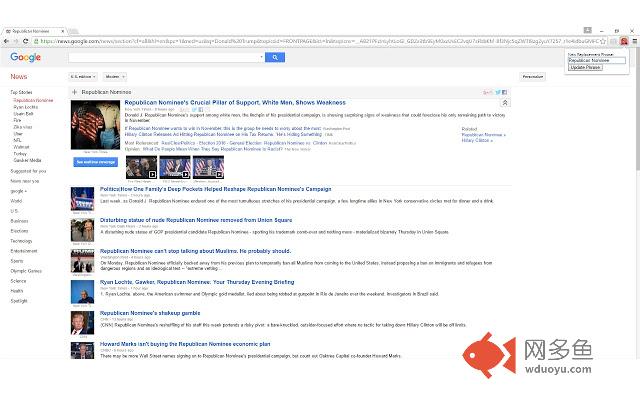
Task: Select Turkey in sidebar topics
Action: point(20,154)
